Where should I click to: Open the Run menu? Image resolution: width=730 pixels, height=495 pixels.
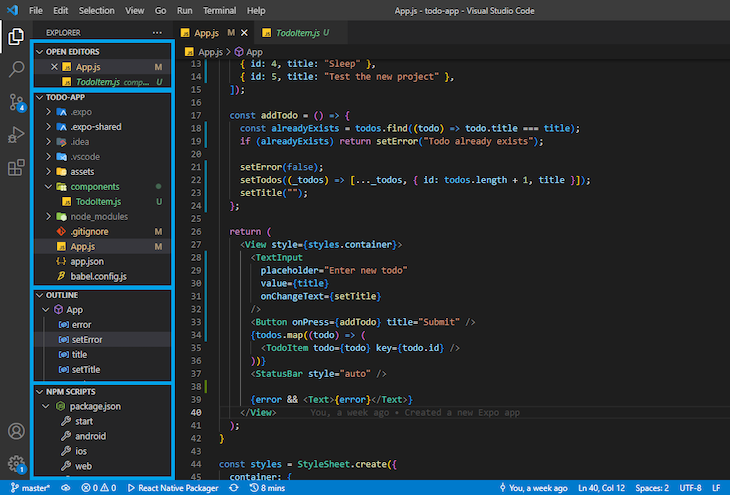tap(184, 10)
